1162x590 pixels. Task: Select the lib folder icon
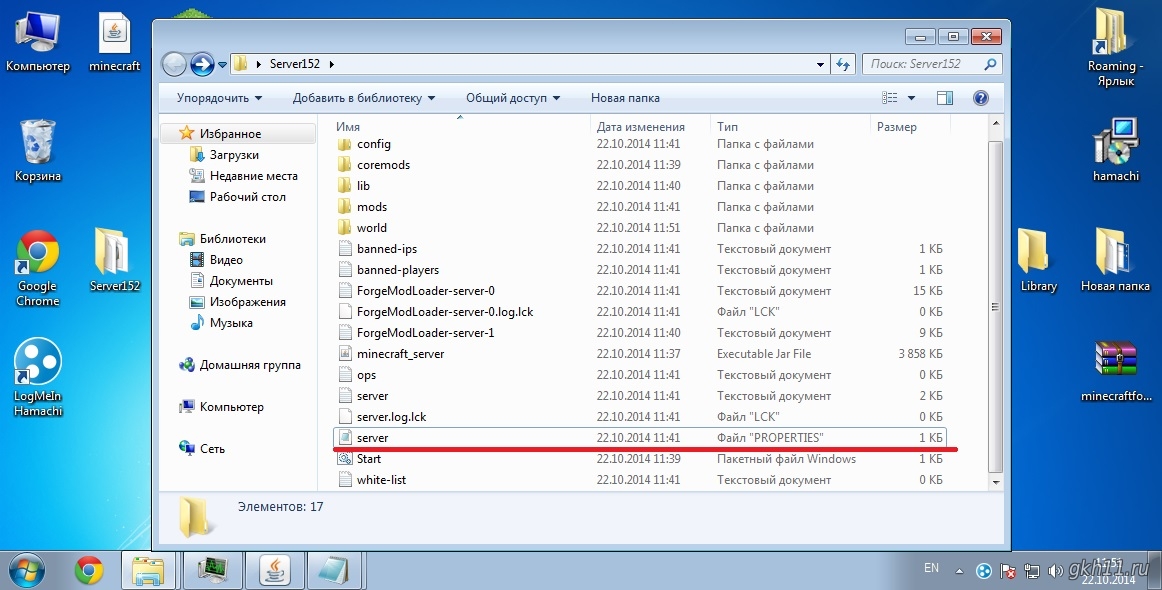pyautogui.click(x=344, y=185)
